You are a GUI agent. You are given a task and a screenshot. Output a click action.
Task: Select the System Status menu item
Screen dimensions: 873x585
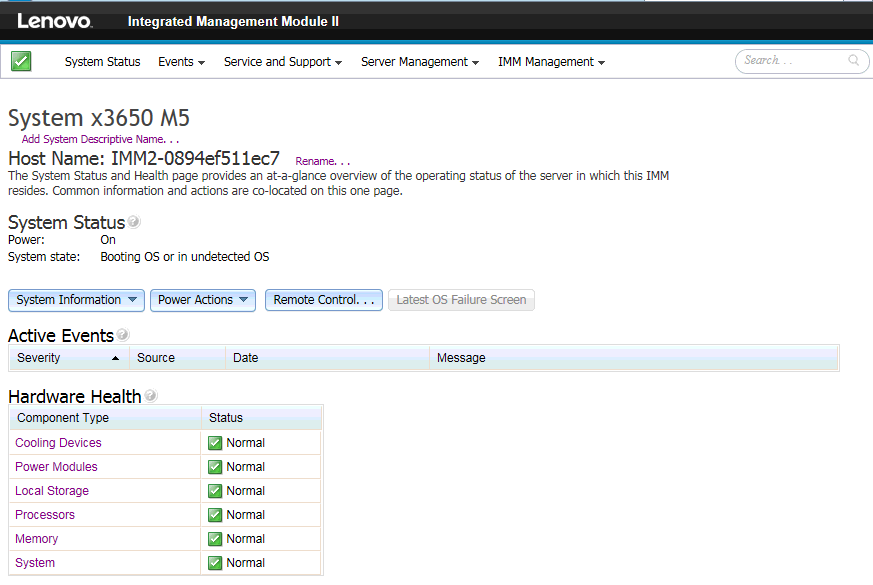[102, 61]
